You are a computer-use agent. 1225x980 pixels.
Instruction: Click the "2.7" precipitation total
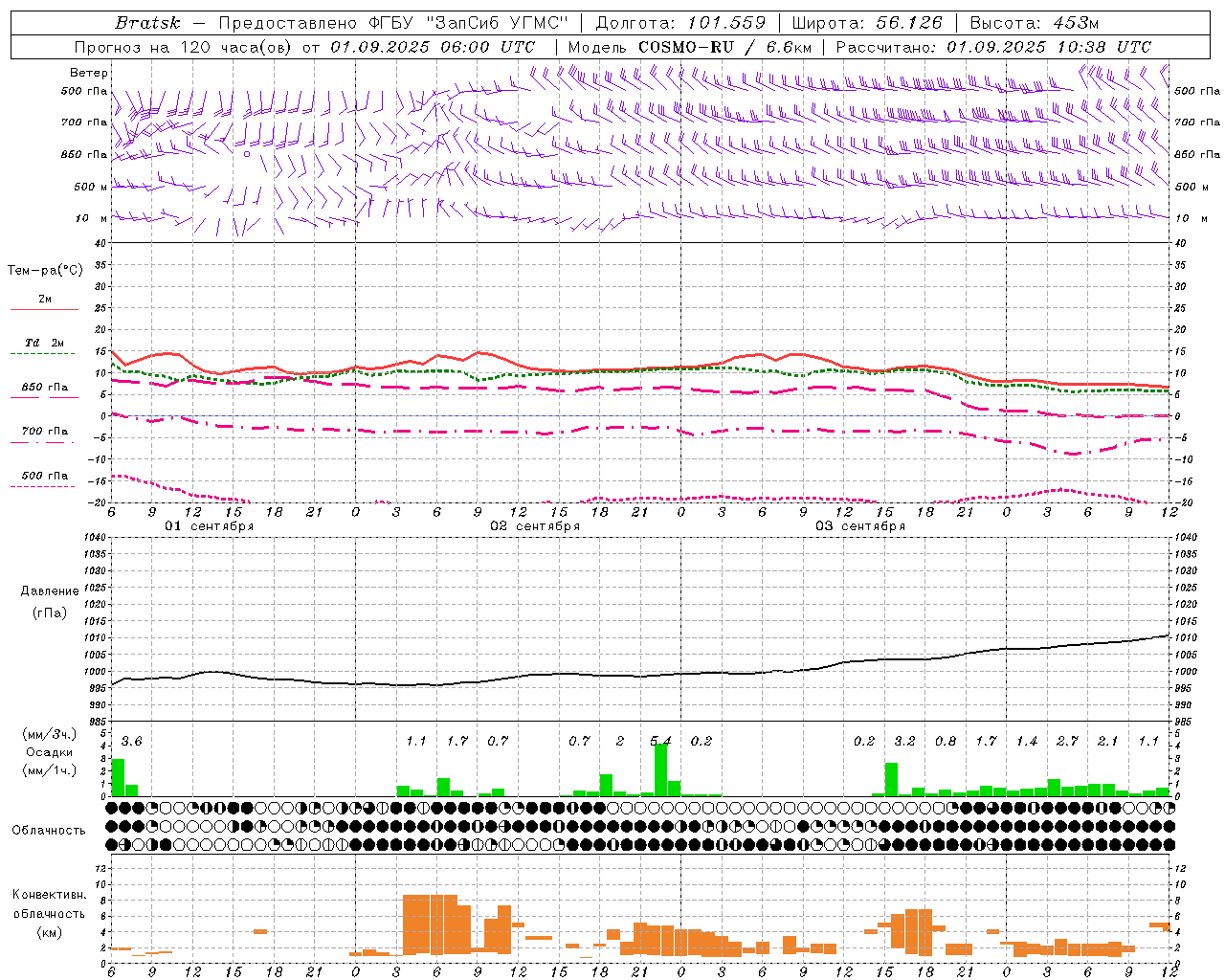[1067, 742]
